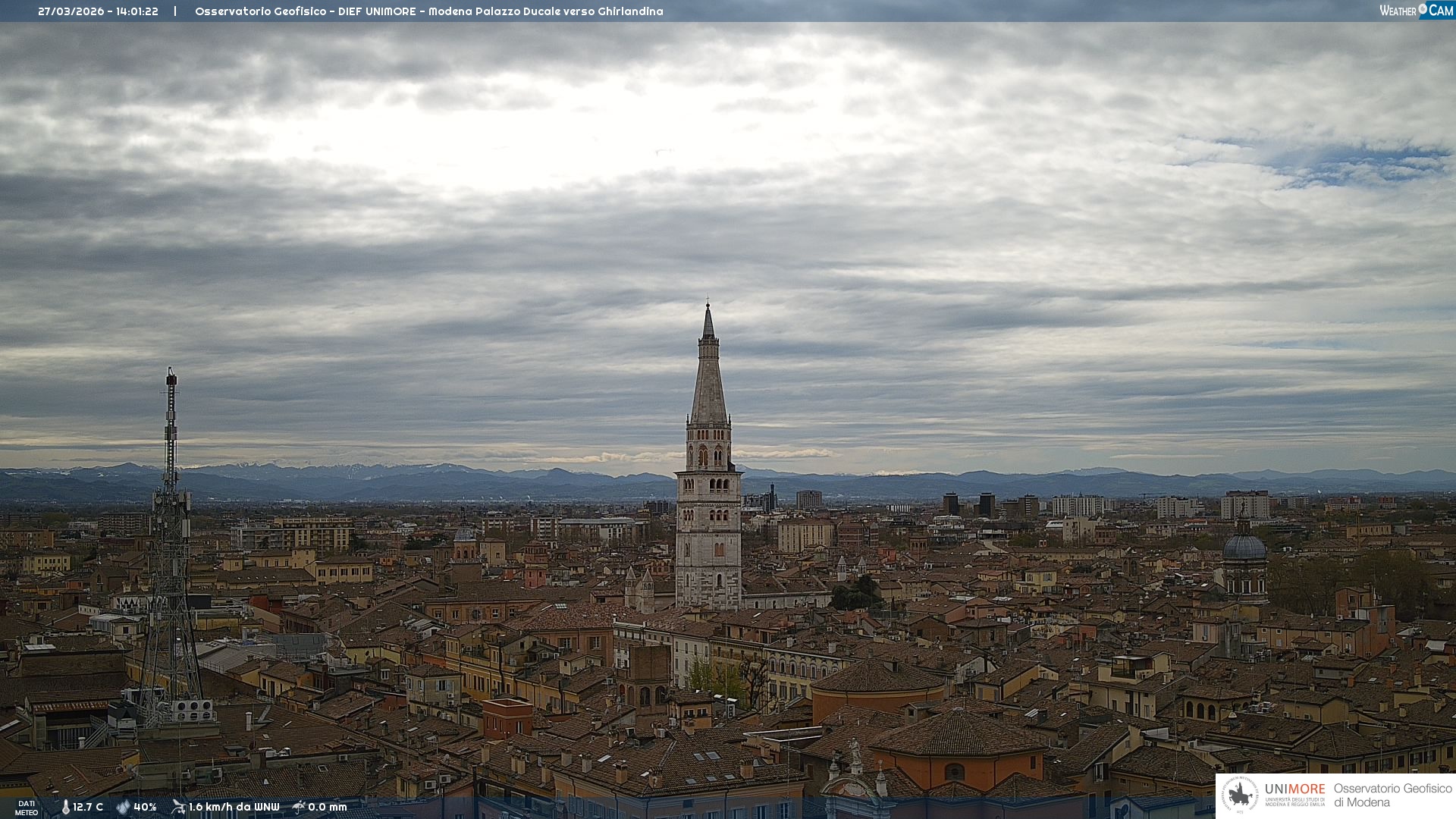Click the thermometer temperature icon
The width and height of the screenshot is (1456, 819).
(66, 808)
